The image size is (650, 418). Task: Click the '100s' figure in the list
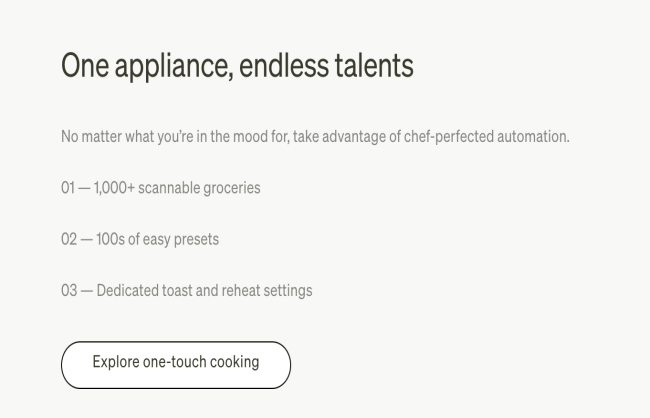point(110,239)
